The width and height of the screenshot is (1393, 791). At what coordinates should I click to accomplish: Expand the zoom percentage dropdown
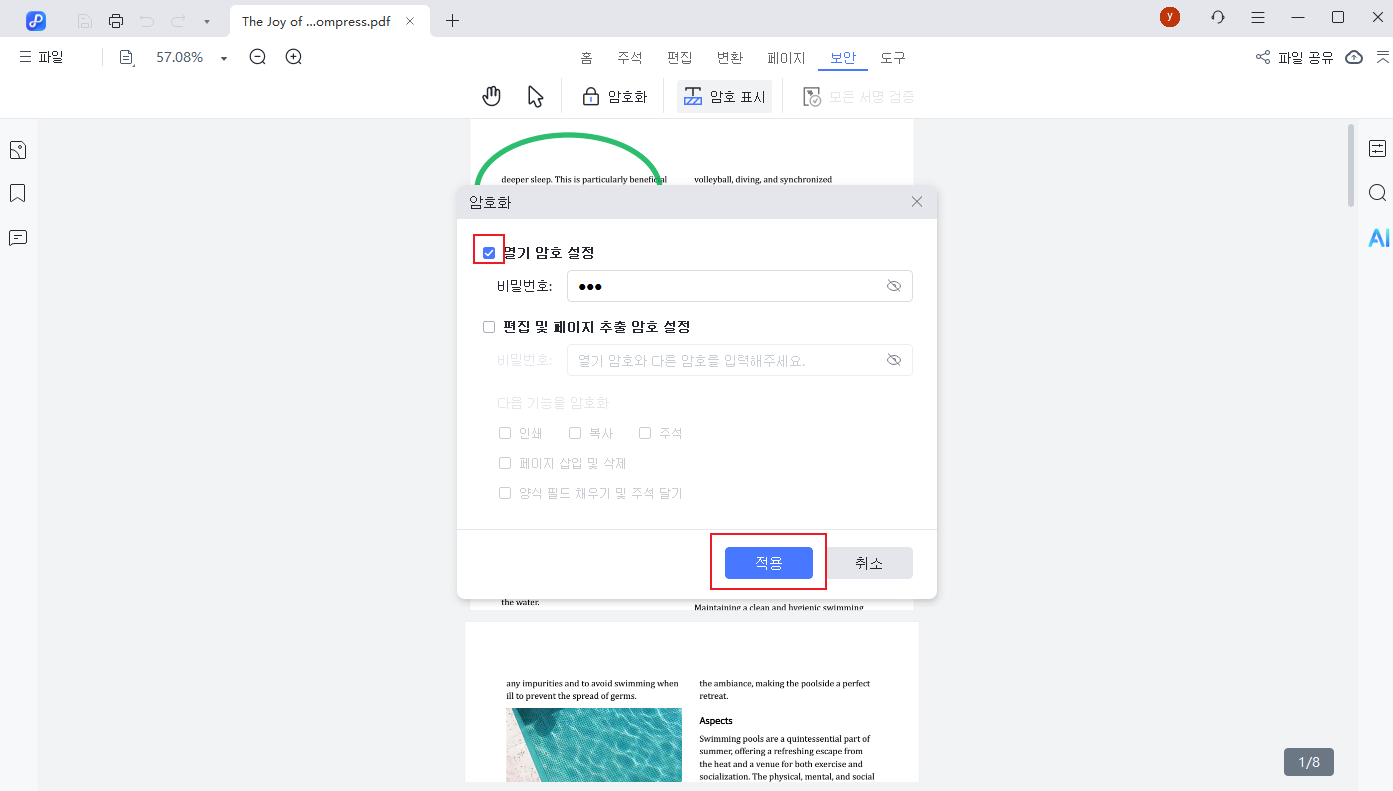(x=224, y=58)
